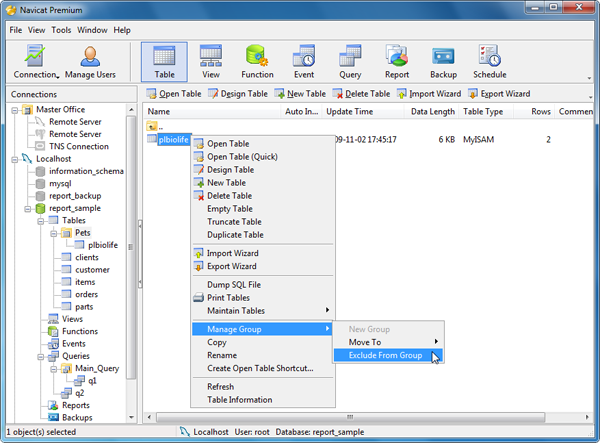The width and height of the screenshot is (600, 443).
Task: Expand the Move To submenu
Action: [x=388, y=342]
